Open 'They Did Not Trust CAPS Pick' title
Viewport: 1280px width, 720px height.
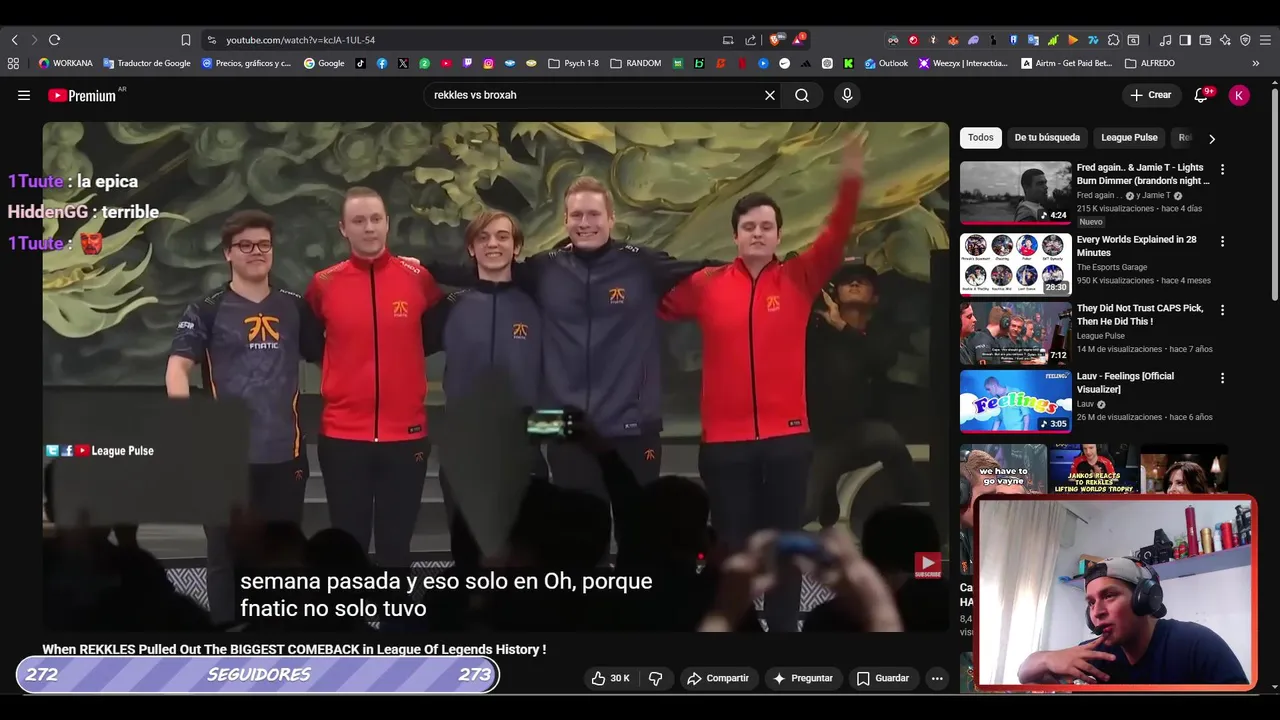(x=1140, y=315)
